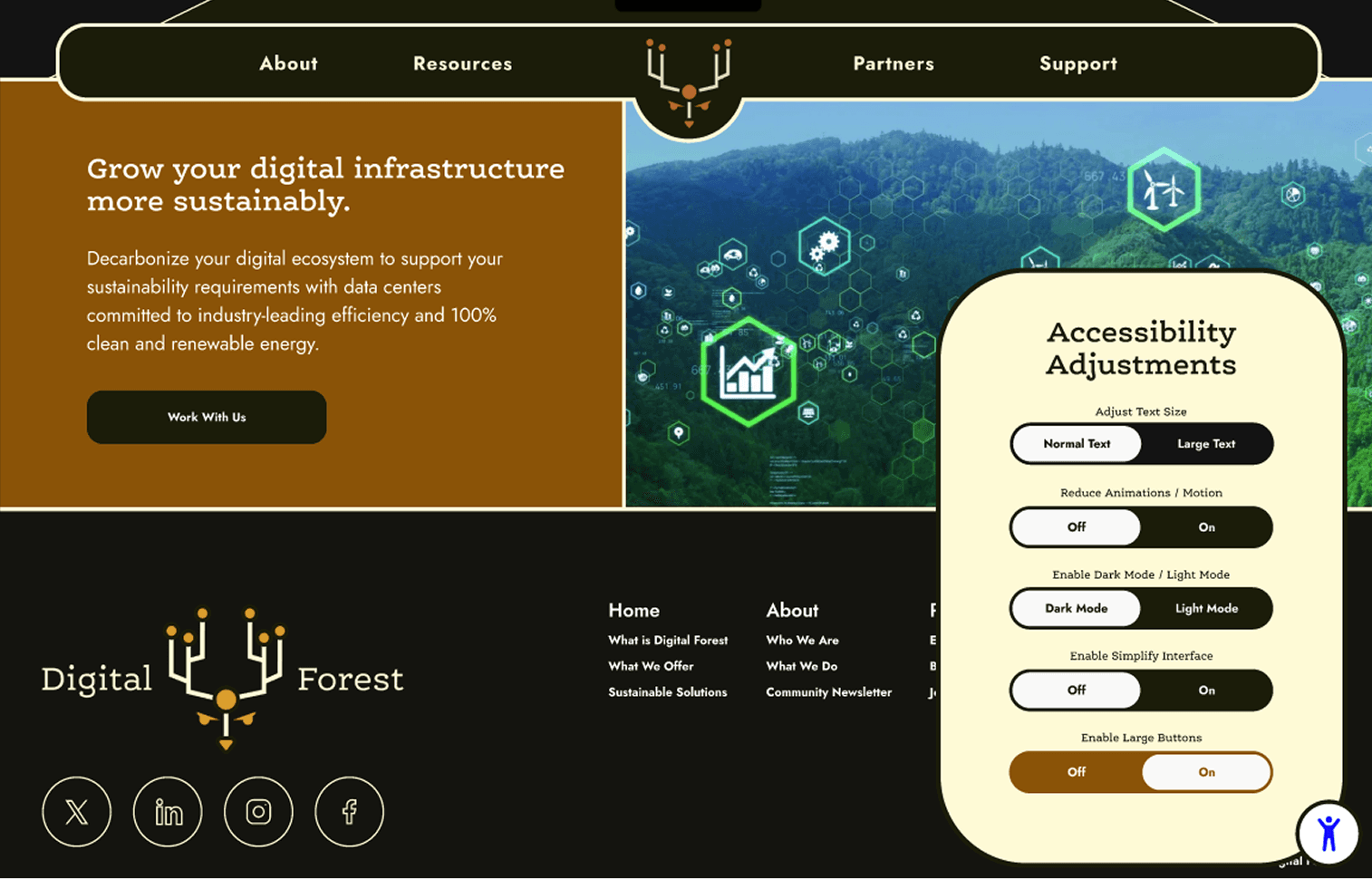Select Large Text size

(x=1206, y=444)
